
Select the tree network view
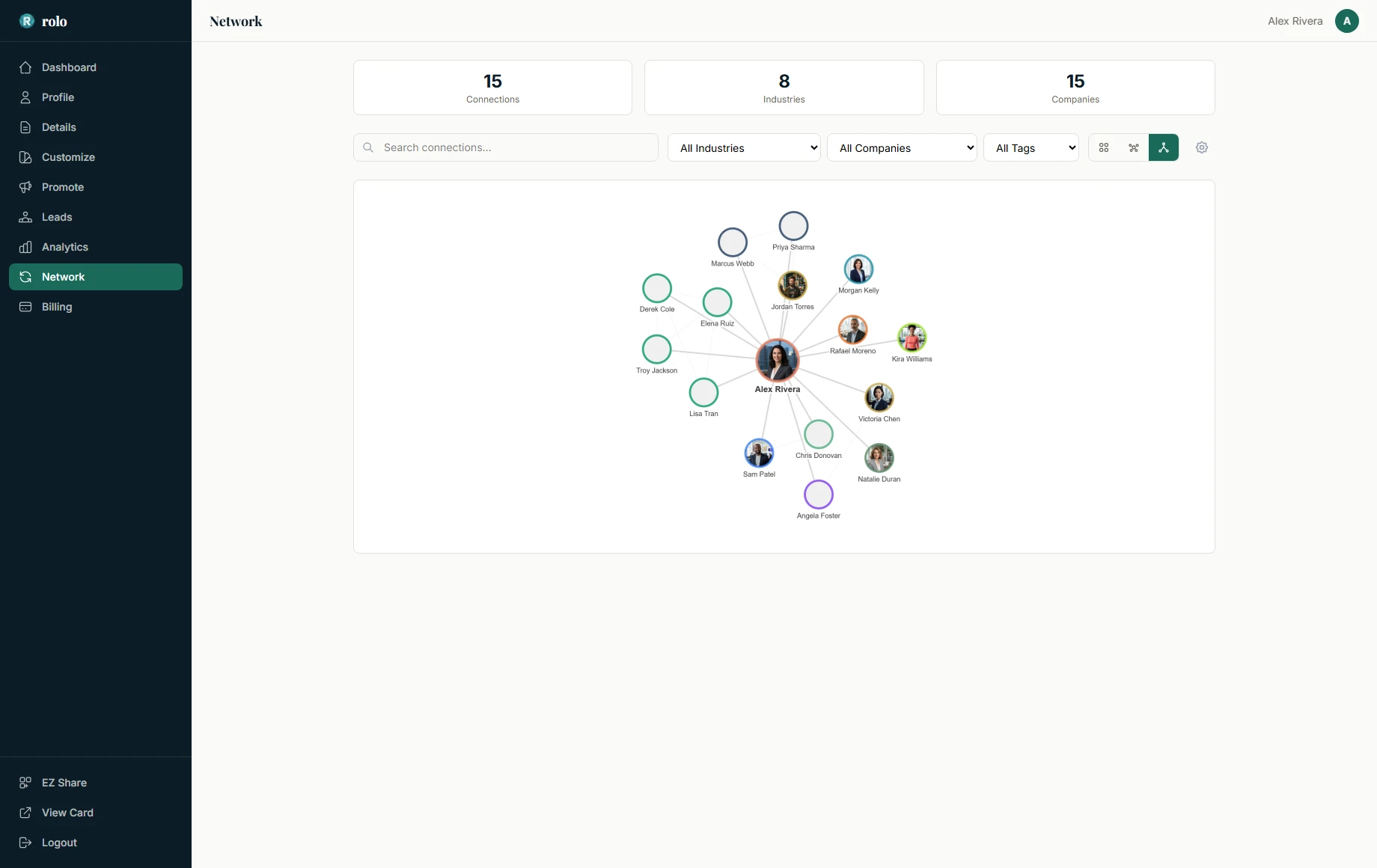1164,147
